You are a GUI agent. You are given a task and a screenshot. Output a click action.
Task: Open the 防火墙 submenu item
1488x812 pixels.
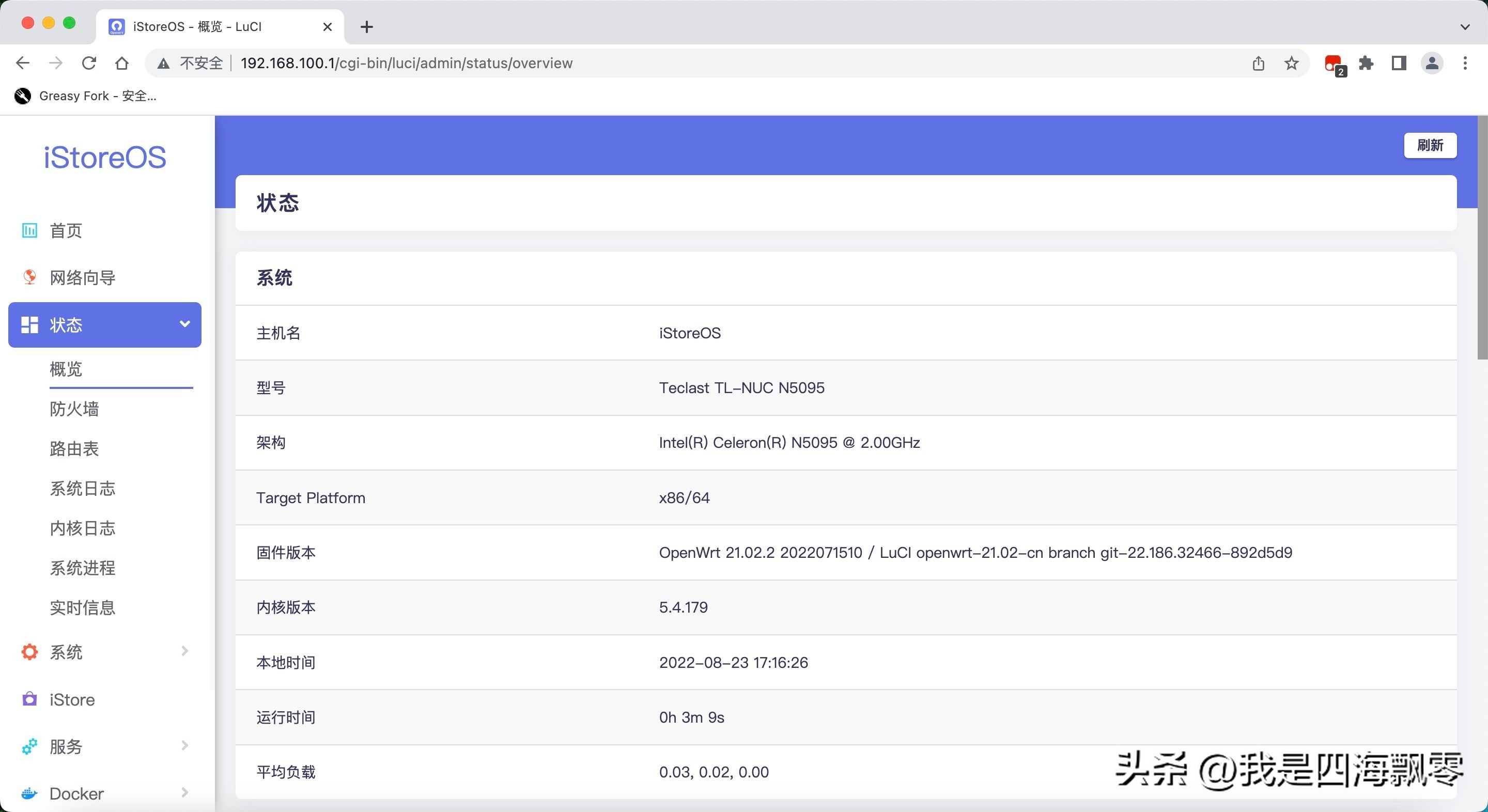[74, 409]
